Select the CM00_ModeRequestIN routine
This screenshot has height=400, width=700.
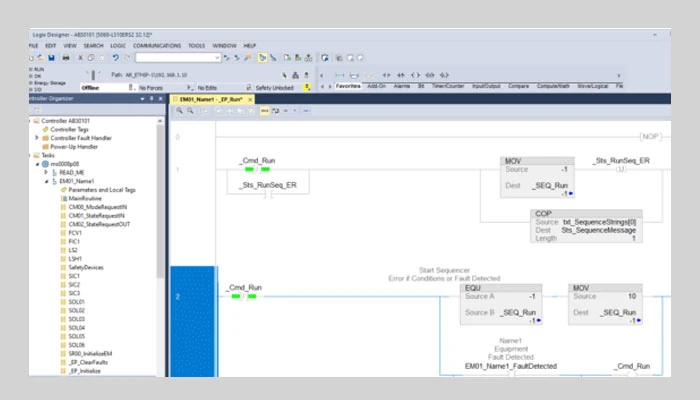[97, 207]
